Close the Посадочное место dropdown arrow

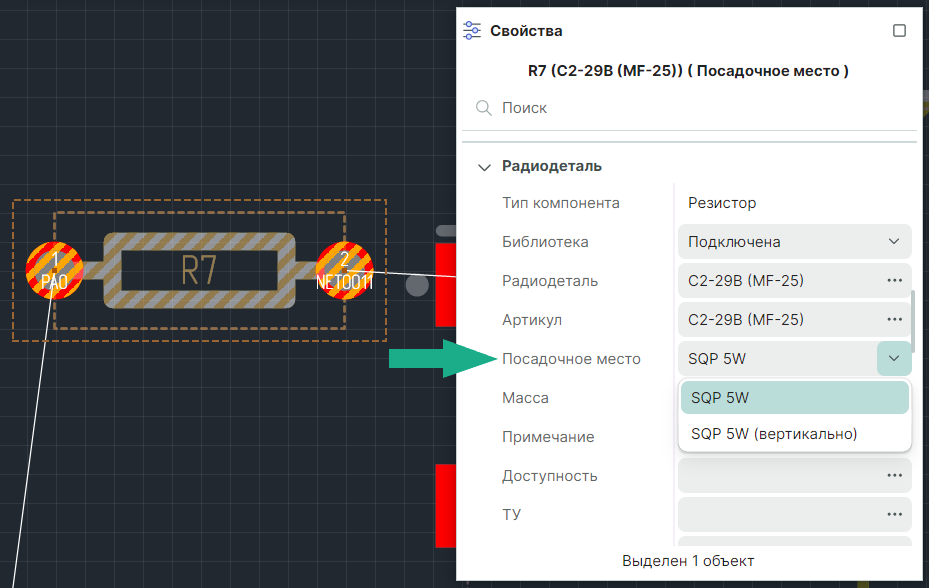coord(893,359)
